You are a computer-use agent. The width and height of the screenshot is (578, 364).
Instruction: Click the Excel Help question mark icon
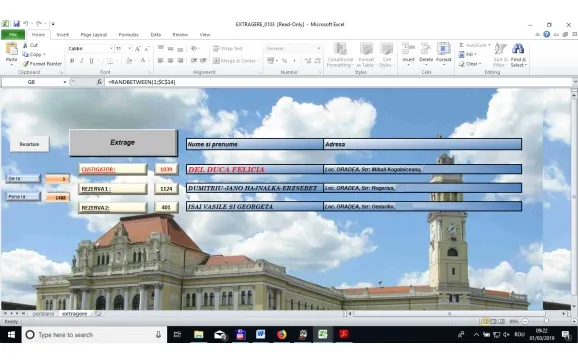coord(547,34)
